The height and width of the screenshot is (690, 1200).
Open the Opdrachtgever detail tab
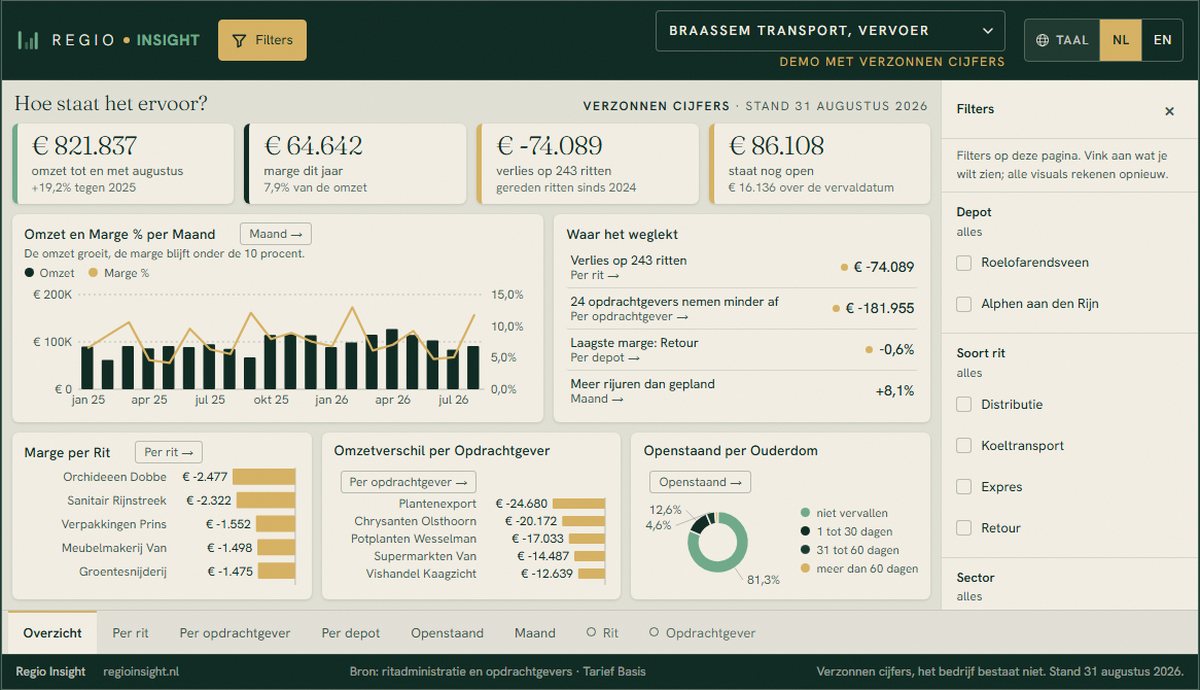[x=702, y=633]
